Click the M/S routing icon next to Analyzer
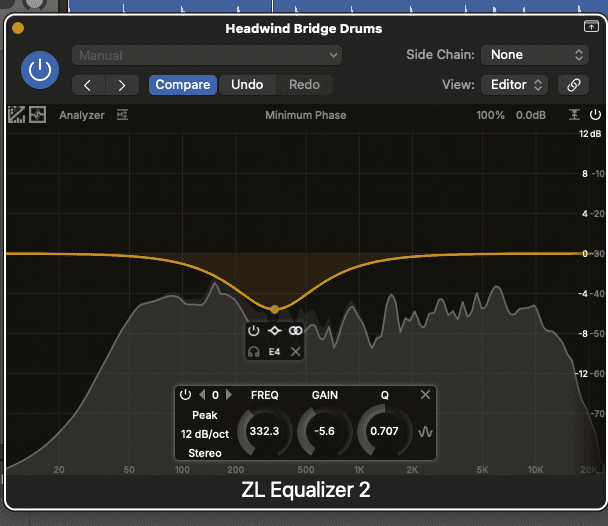 [x=122, y=115]
